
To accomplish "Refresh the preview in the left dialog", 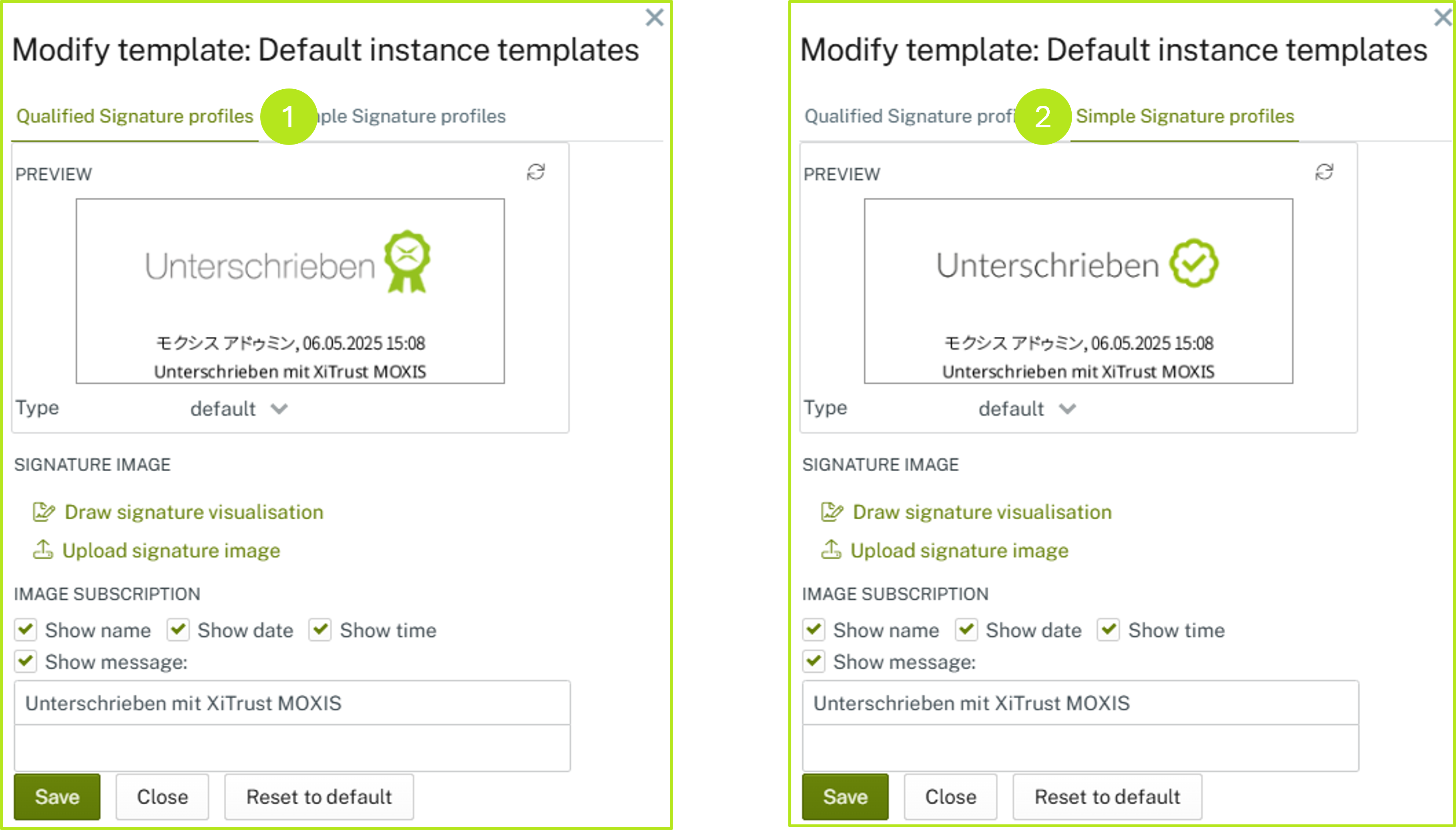I will (x=536, y=172).
